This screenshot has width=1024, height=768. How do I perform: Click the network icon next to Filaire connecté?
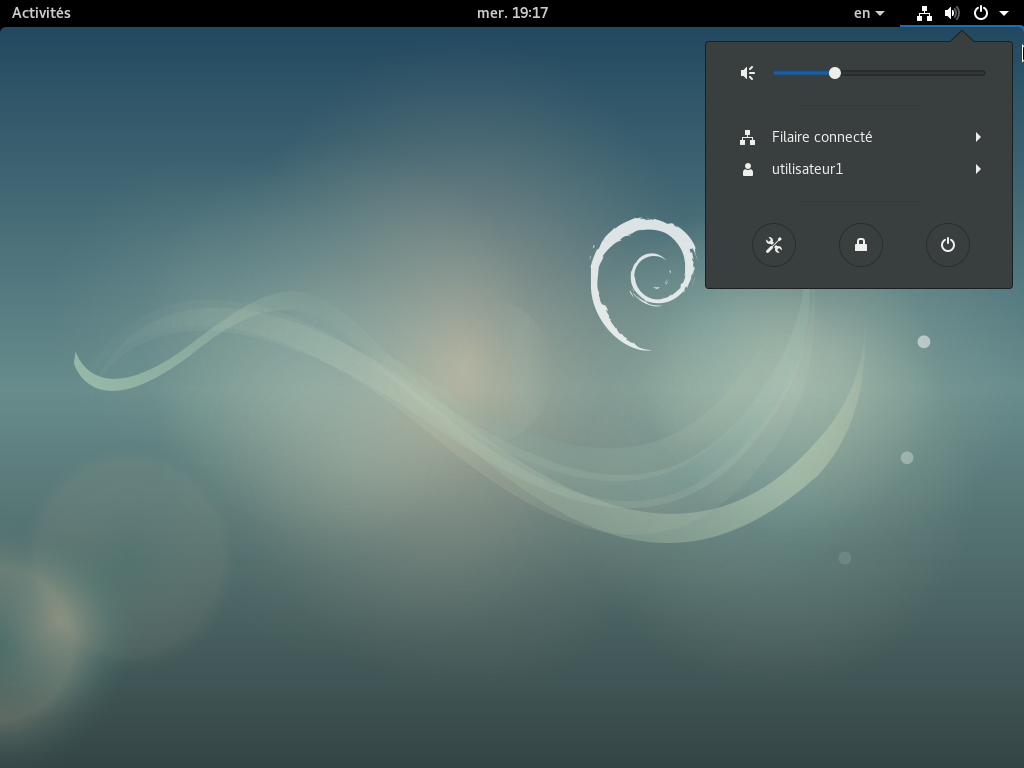tap(747, 137)
